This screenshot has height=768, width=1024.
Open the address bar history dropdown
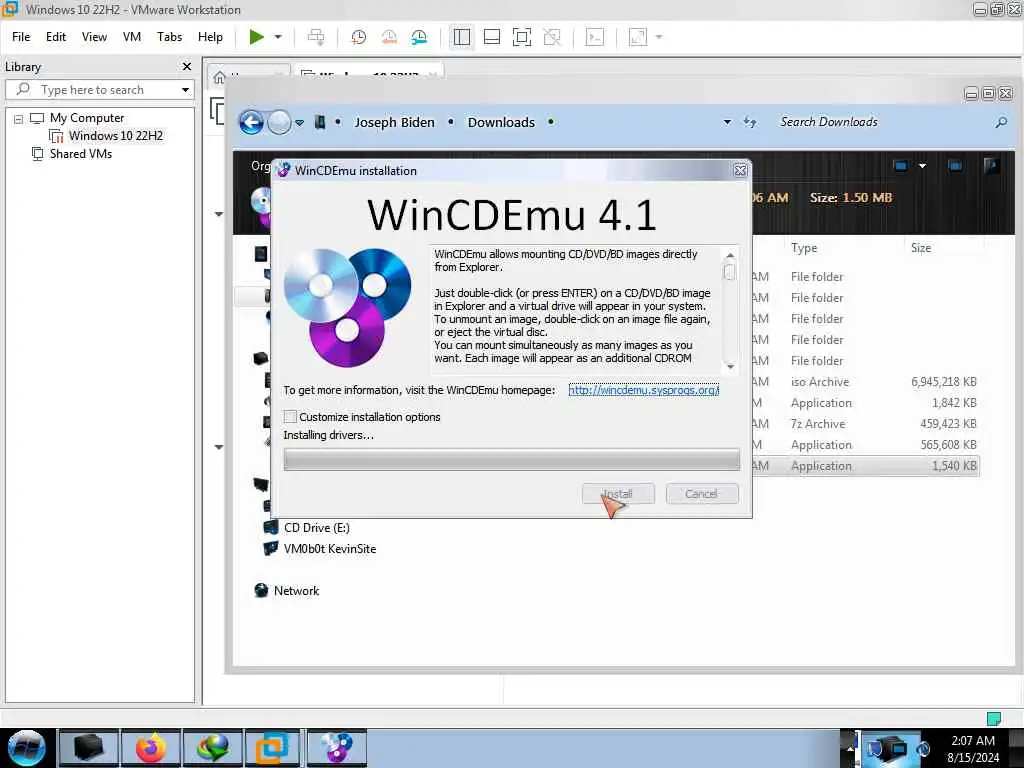(x=728, y=122)
